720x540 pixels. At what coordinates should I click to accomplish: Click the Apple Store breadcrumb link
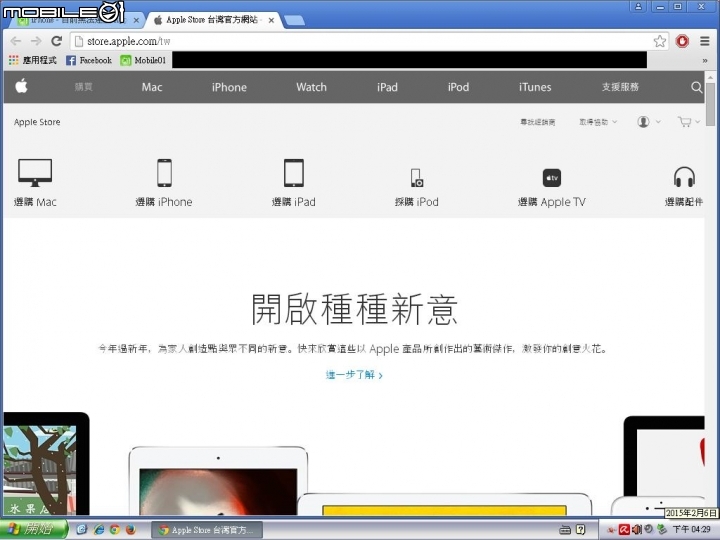37,122
